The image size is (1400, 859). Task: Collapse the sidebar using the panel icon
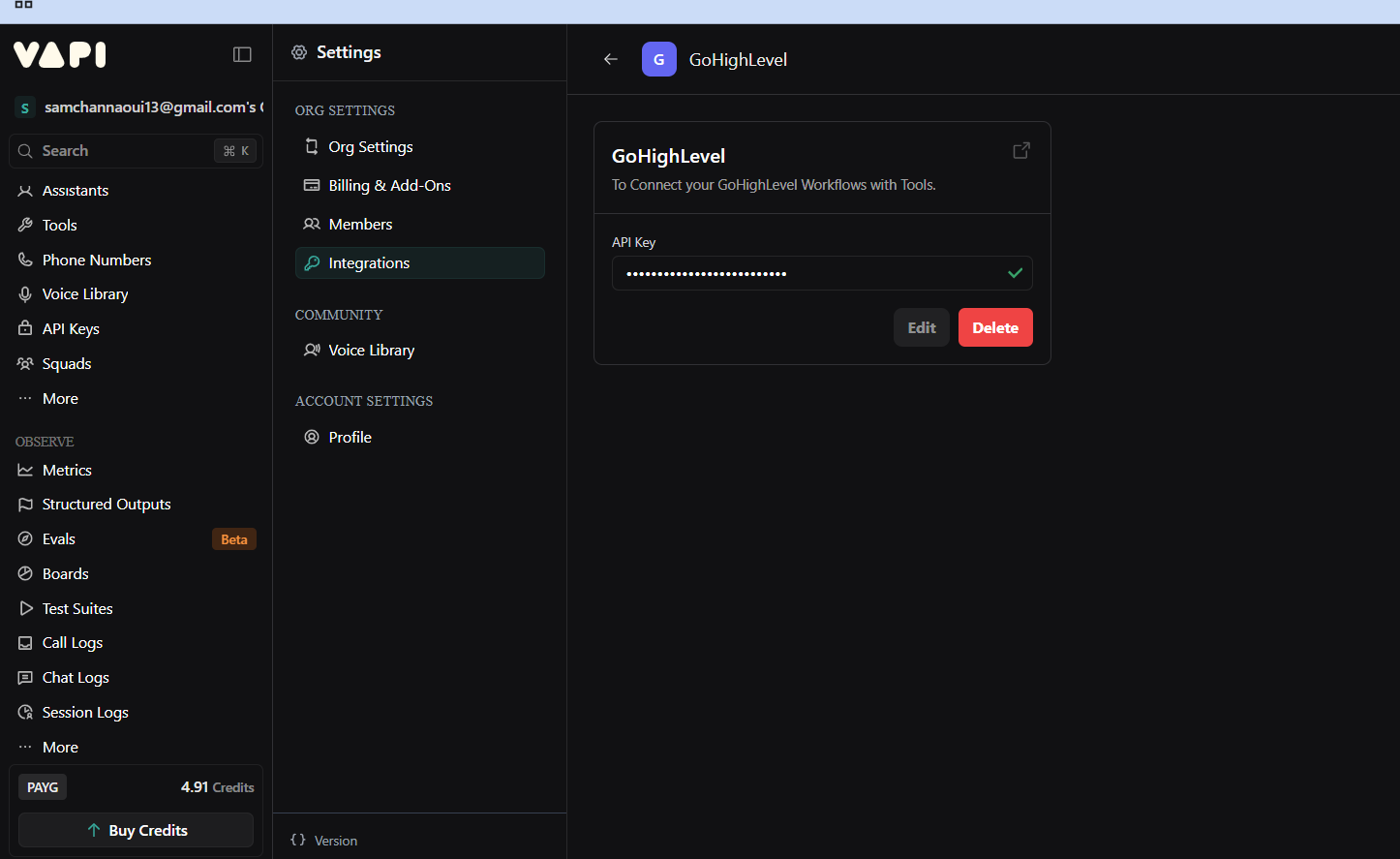point(242,54)
